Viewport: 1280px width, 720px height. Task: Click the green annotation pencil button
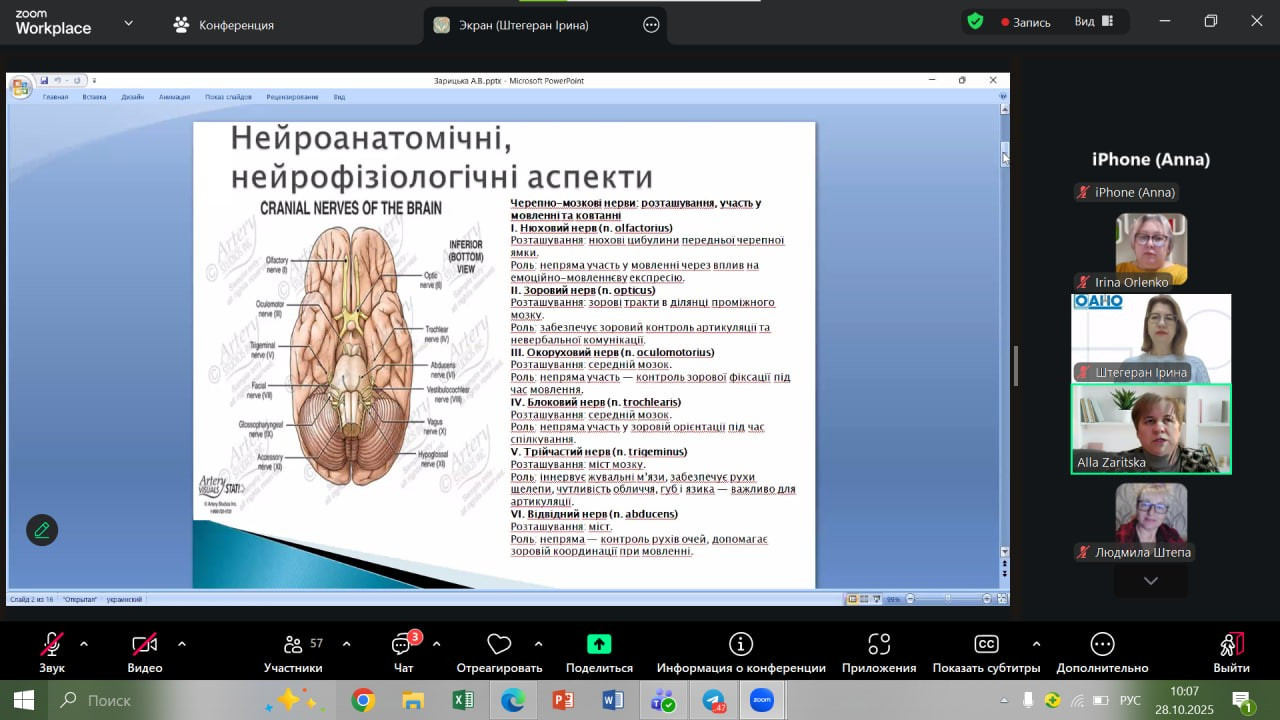(42, 530)
